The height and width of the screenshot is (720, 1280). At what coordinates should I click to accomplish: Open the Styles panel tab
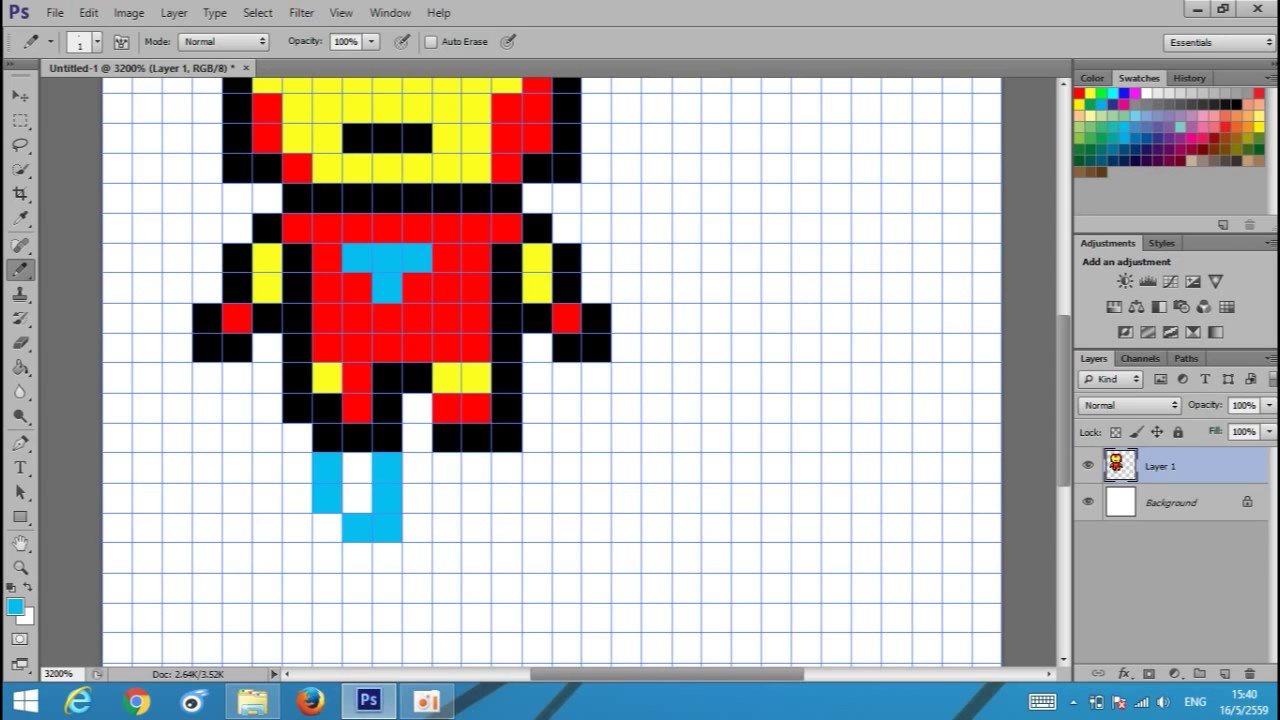pos(1161,243)
